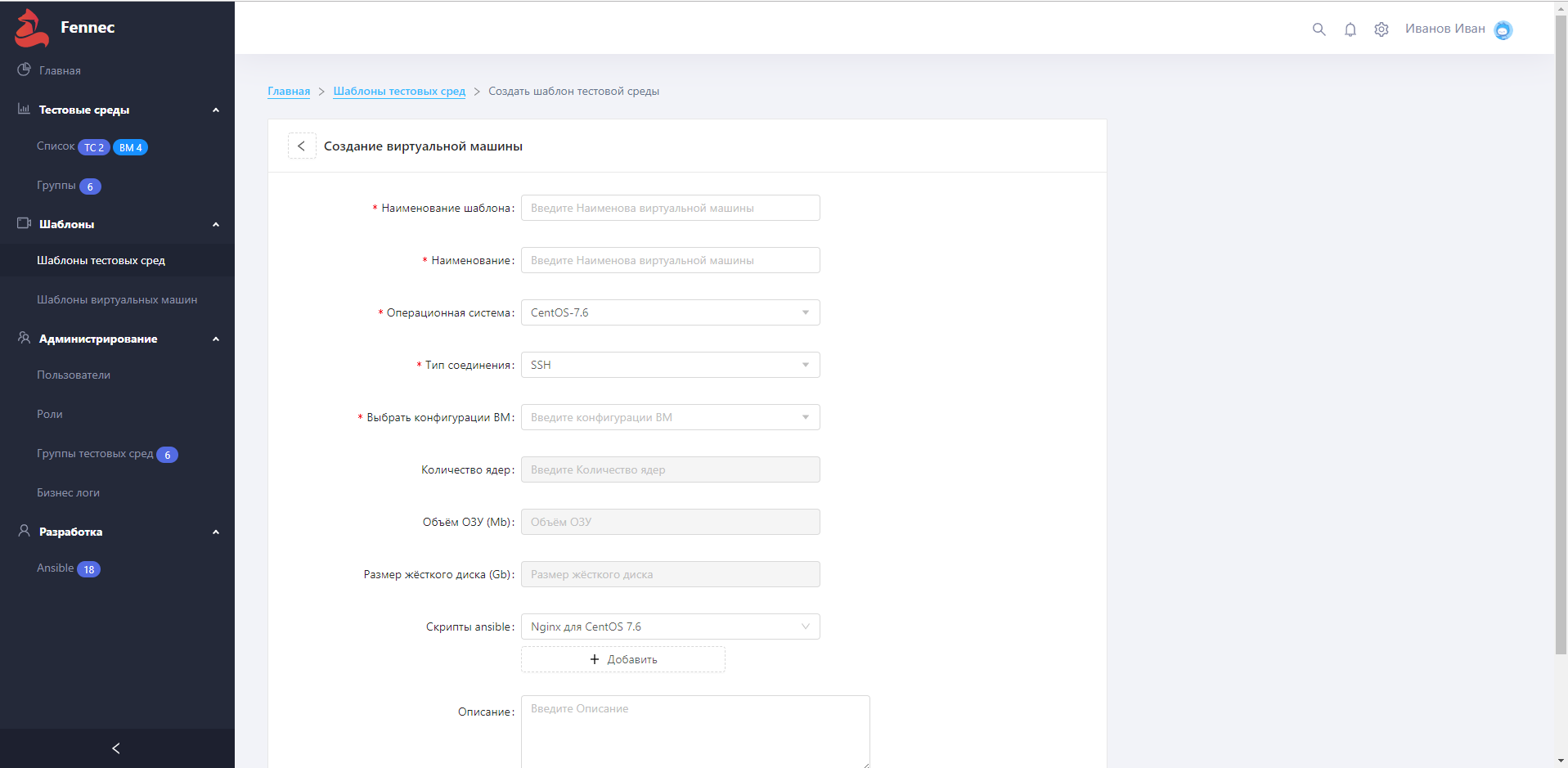
Task: Go to Главная in sidebar
Action: [x=60, y=70]
